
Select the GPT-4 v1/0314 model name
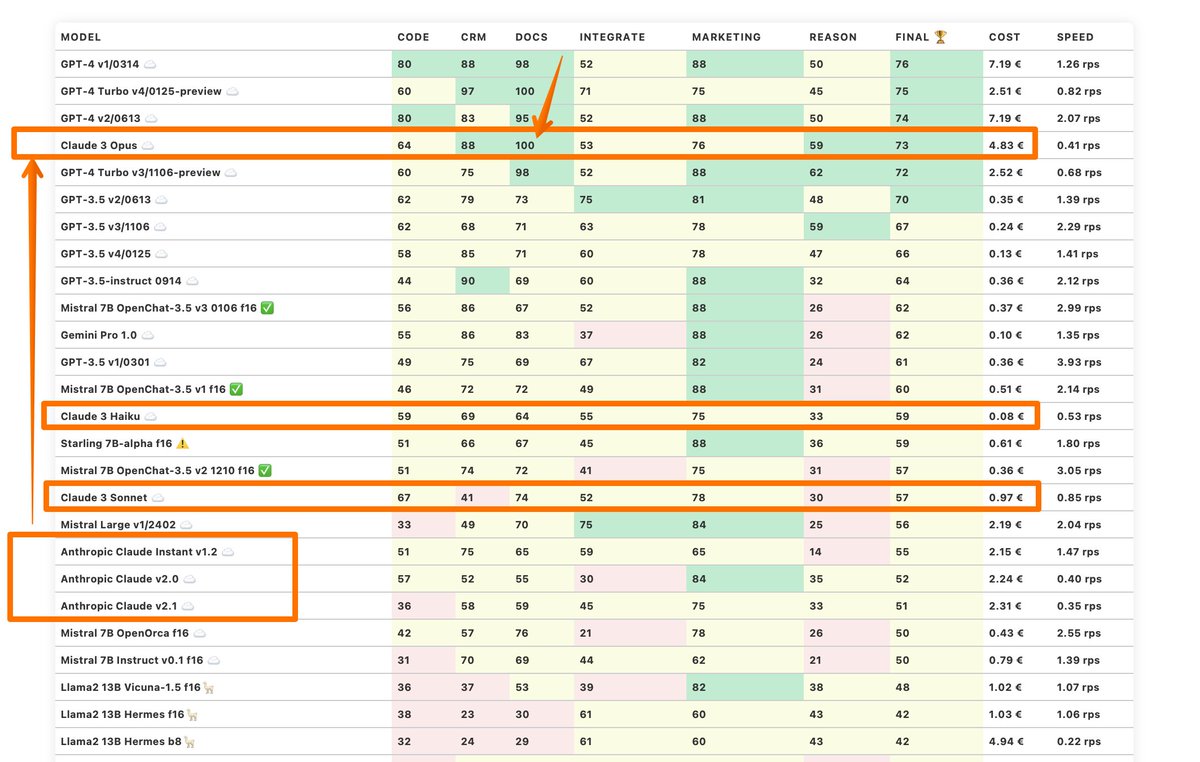(99, 64)
